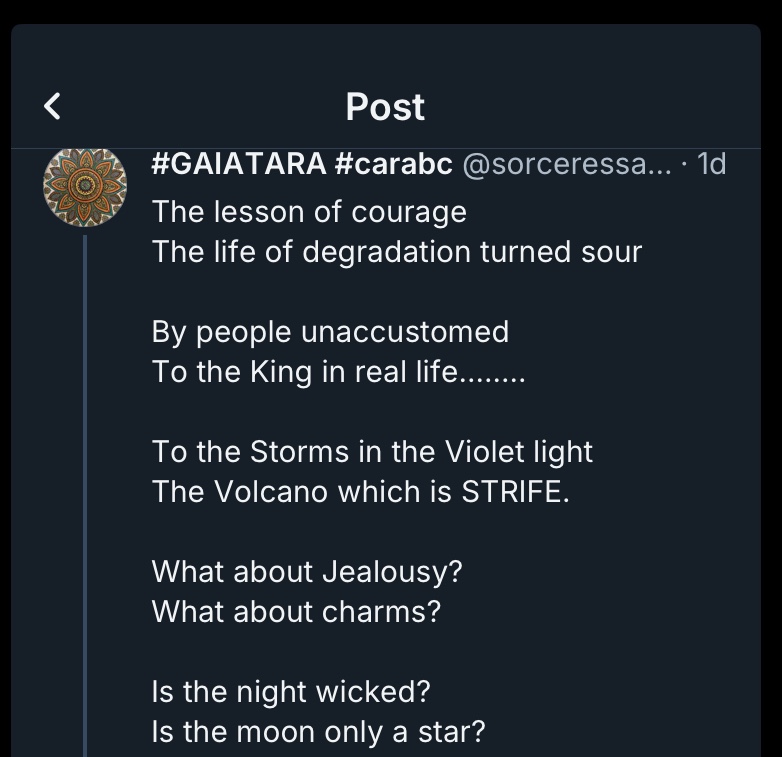Go back using the left arrow
The height and width of the screenshot is (757, 782).
click(x=53, y=106)
